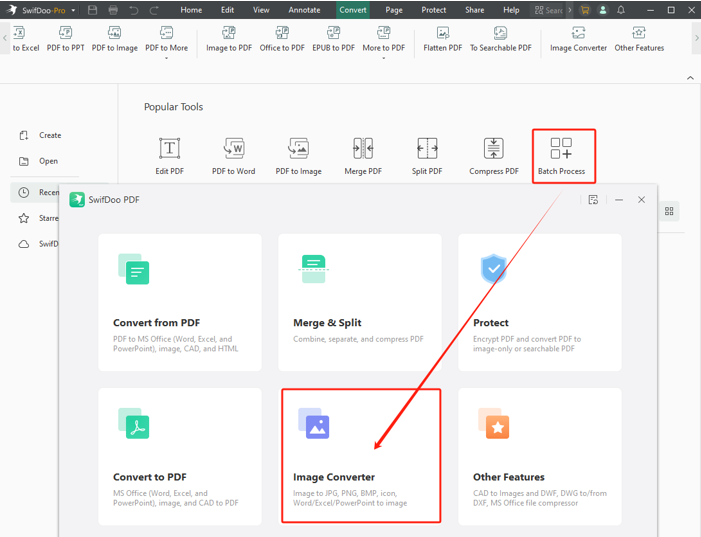Open the Protect card in dialog
The image size is (701, 537).
pos(540,302)
